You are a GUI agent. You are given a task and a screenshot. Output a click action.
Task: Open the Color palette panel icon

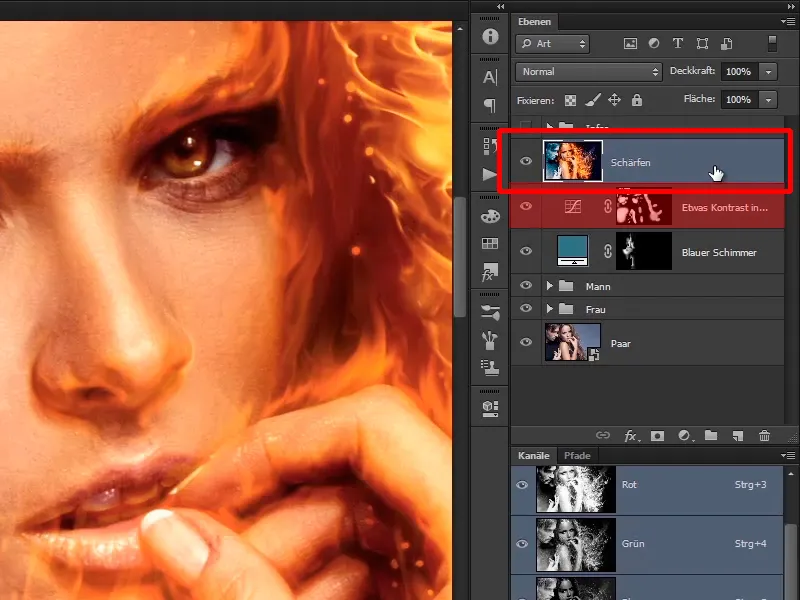[490, 216]
